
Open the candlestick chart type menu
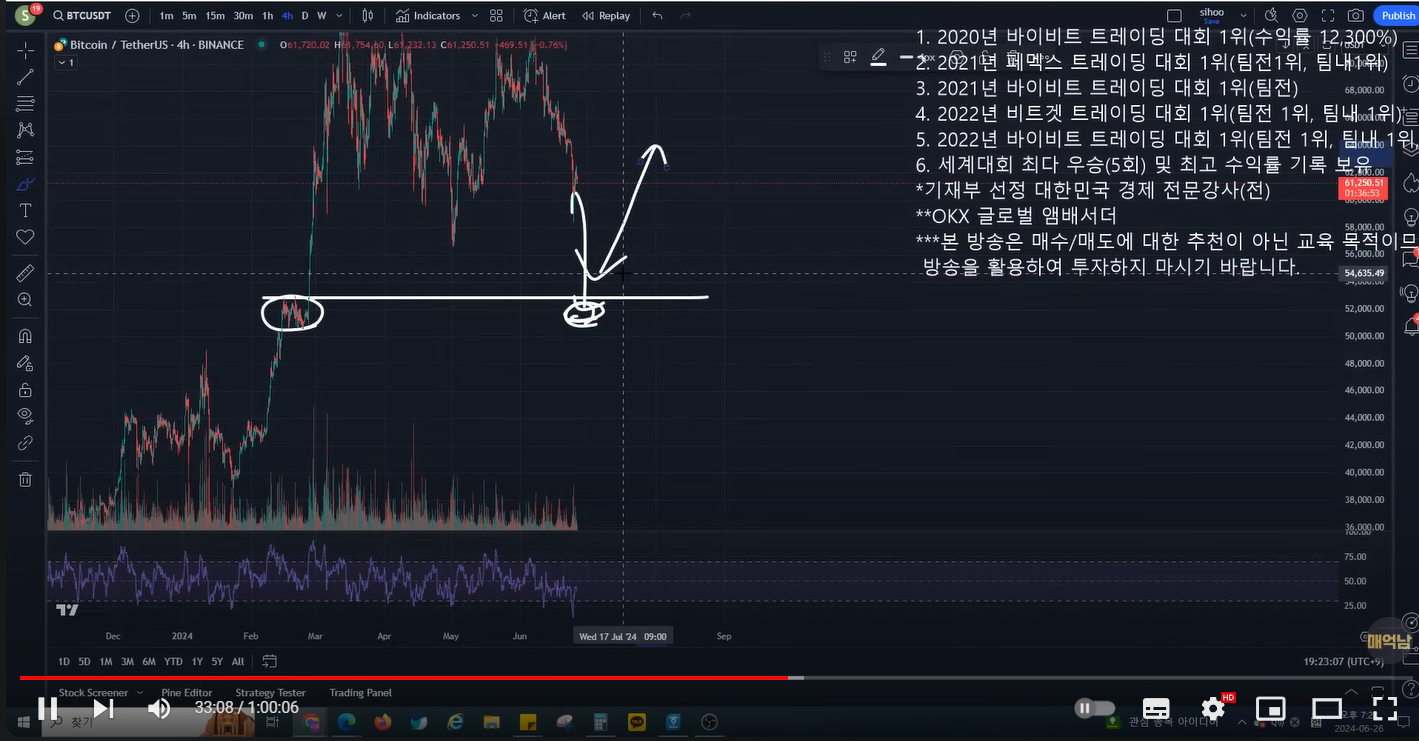(368, 16)
